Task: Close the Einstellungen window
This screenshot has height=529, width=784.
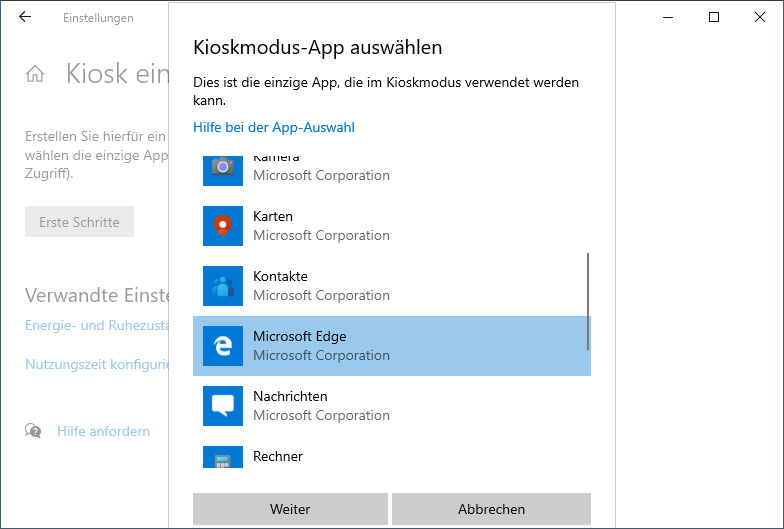Action: tap(760, 17)
